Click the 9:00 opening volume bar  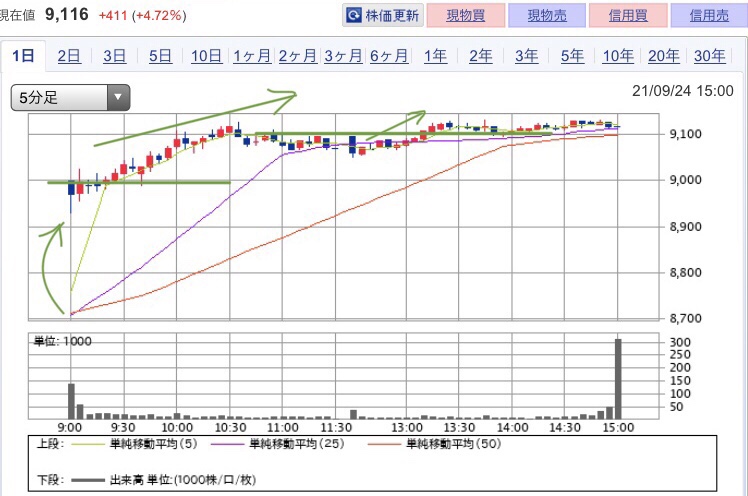pyautogui.click(x=71, y=401)
